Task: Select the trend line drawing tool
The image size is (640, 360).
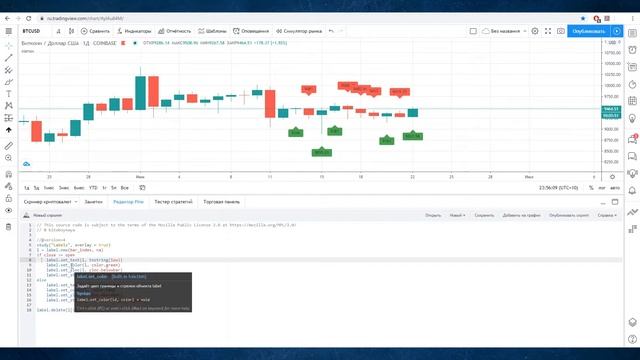Action: (x=9, y=58)
